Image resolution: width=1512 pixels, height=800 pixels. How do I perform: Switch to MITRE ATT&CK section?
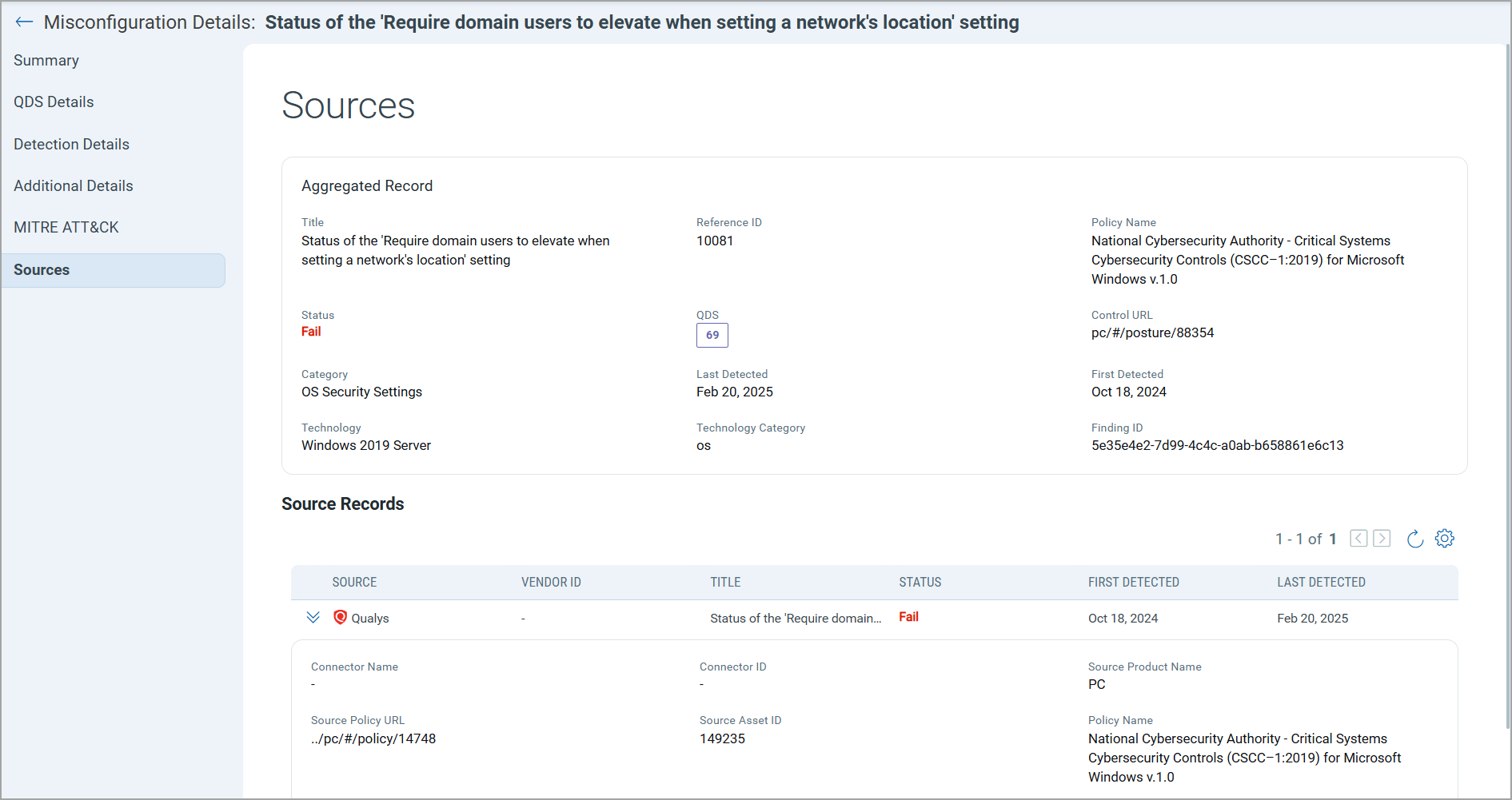[66, 228]
